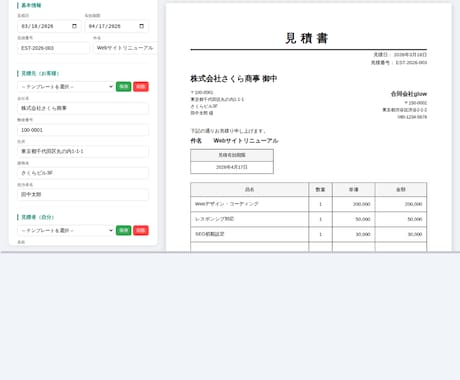Click unit price 200,000 in Webデザイン row

tap(362, 204)
